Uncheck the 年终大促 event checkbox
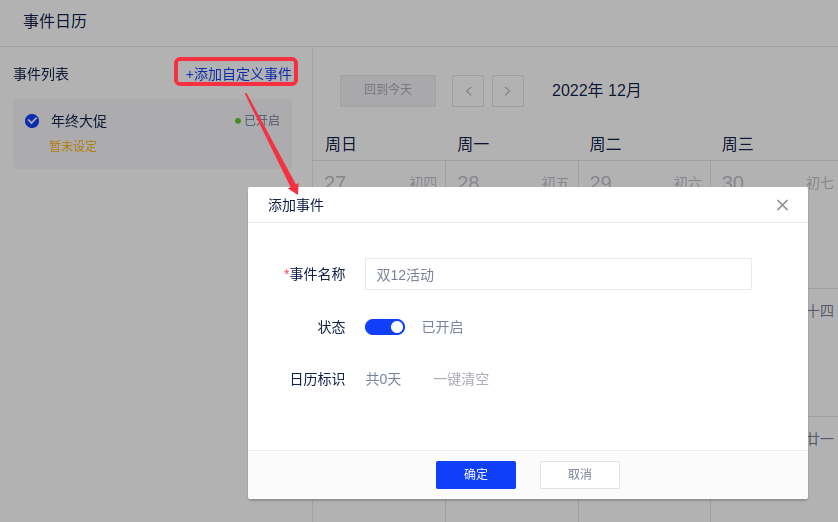The height and width of the screenshot is (522, 838). coord(32,121)
